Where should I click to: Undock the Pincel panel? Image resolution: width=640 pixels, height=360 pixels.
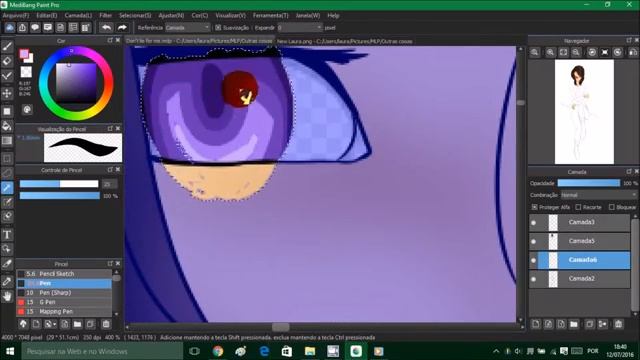click(x=110, y=264)
